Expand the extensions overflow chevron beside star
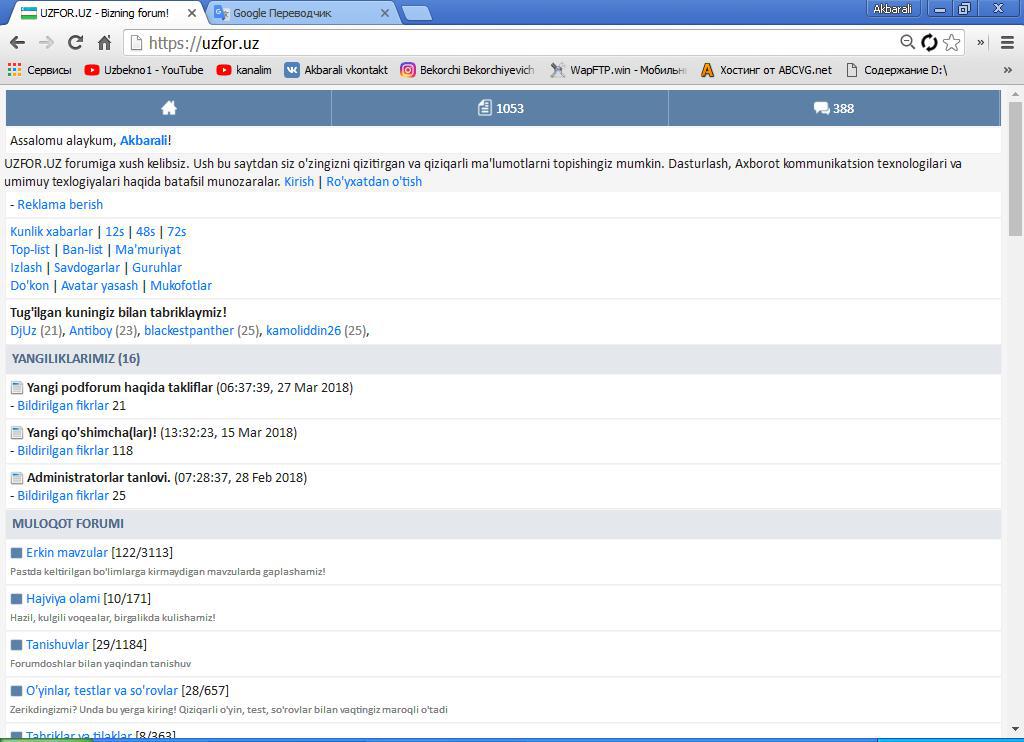Viewport: 1024px width, 742px height. tap(980, 42)
